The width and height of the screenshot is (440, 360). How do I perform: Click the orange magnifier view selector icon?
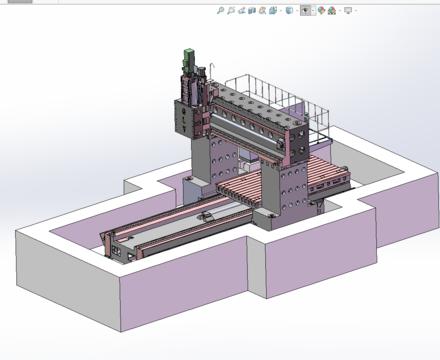pyautogui.click(x=262, y=11)
